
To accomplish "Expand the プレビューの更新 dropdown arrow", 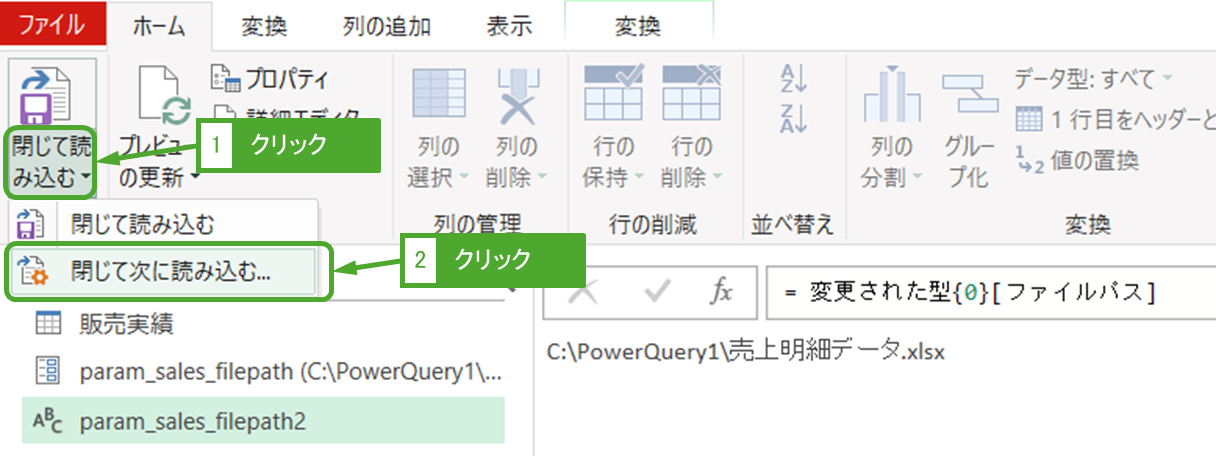I will tap(195, 179).
